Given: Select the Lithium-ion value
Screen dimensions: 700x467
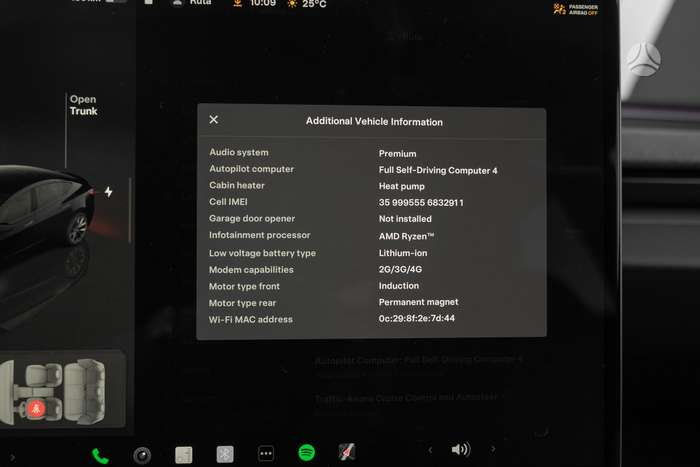Looking at the screenshot, I should click(403, 253).
